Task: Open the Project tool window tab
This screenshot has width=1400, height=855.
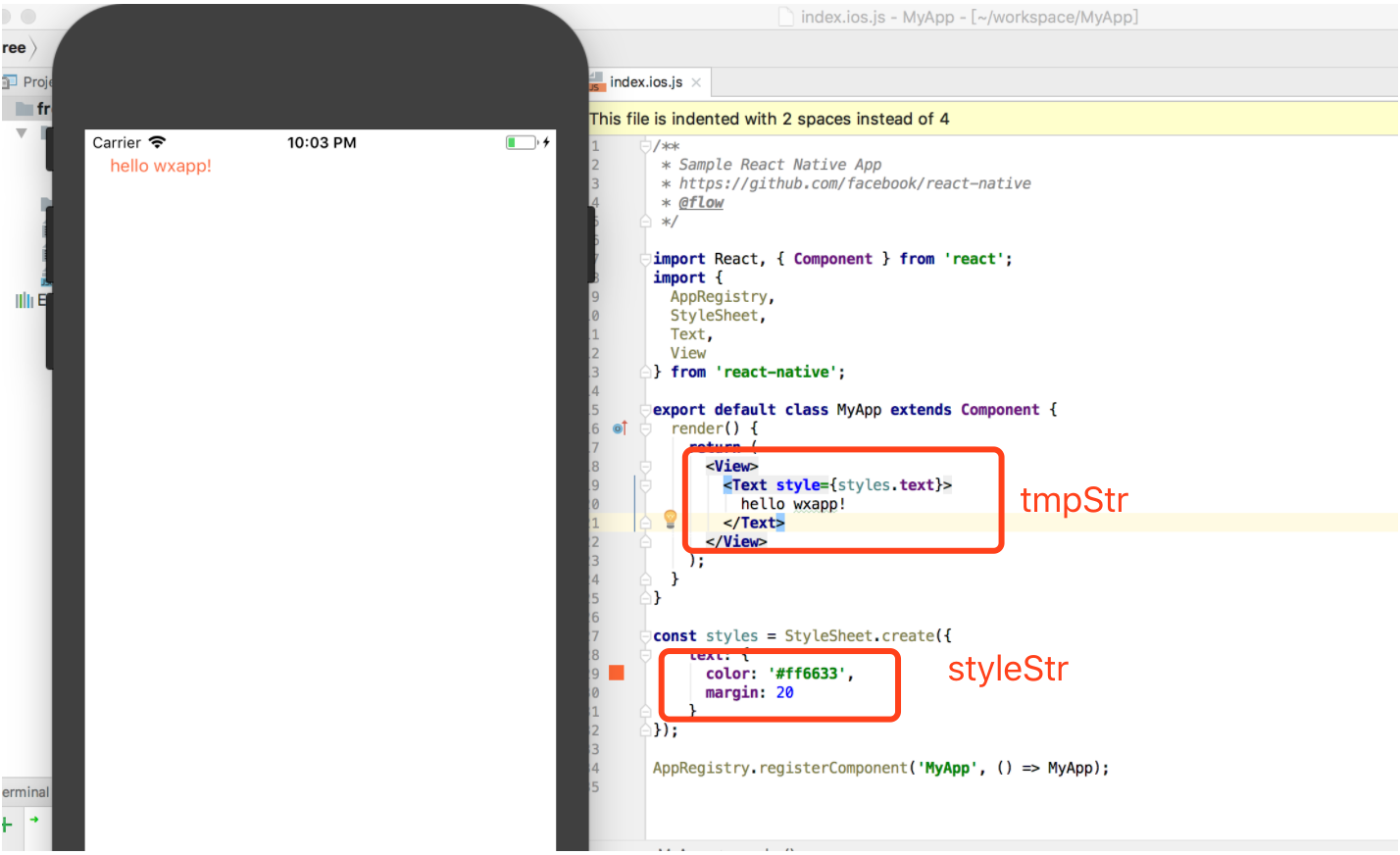Action: pyautogui.click(x=27, y=81)
